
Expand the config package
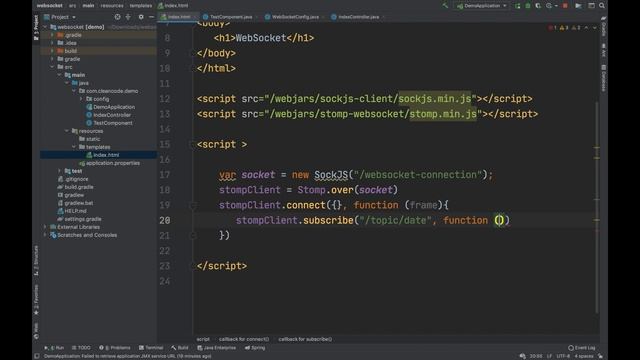81,99
